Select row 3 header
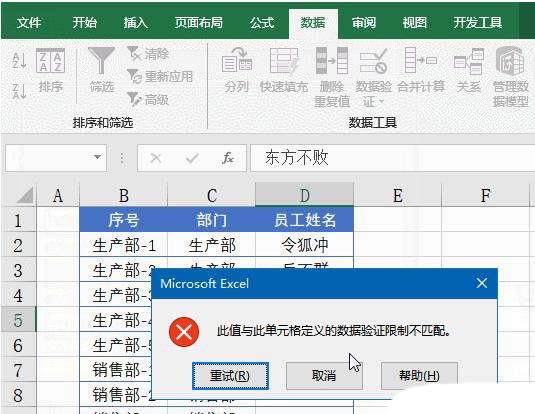The width and height of the screenshot is (535, 414). tap(18, 270)
